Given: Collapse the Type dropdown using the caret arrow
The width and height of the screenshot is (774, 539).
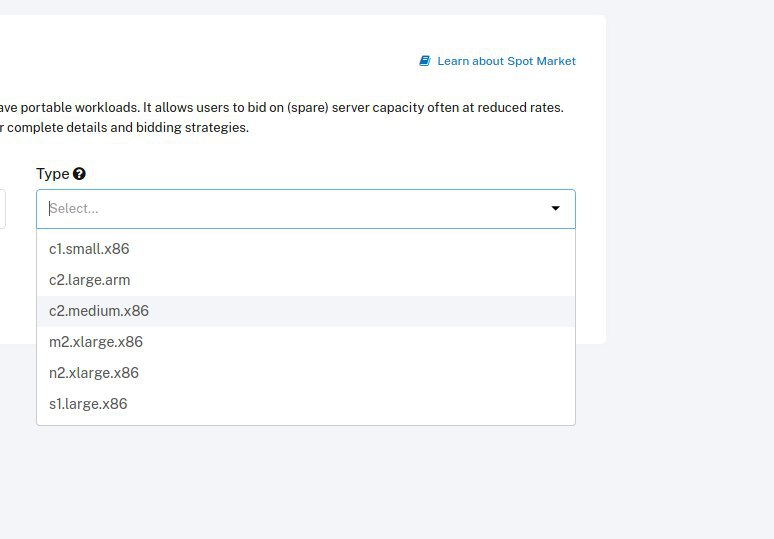Looking at the screenshot, I should click(555, 208).
